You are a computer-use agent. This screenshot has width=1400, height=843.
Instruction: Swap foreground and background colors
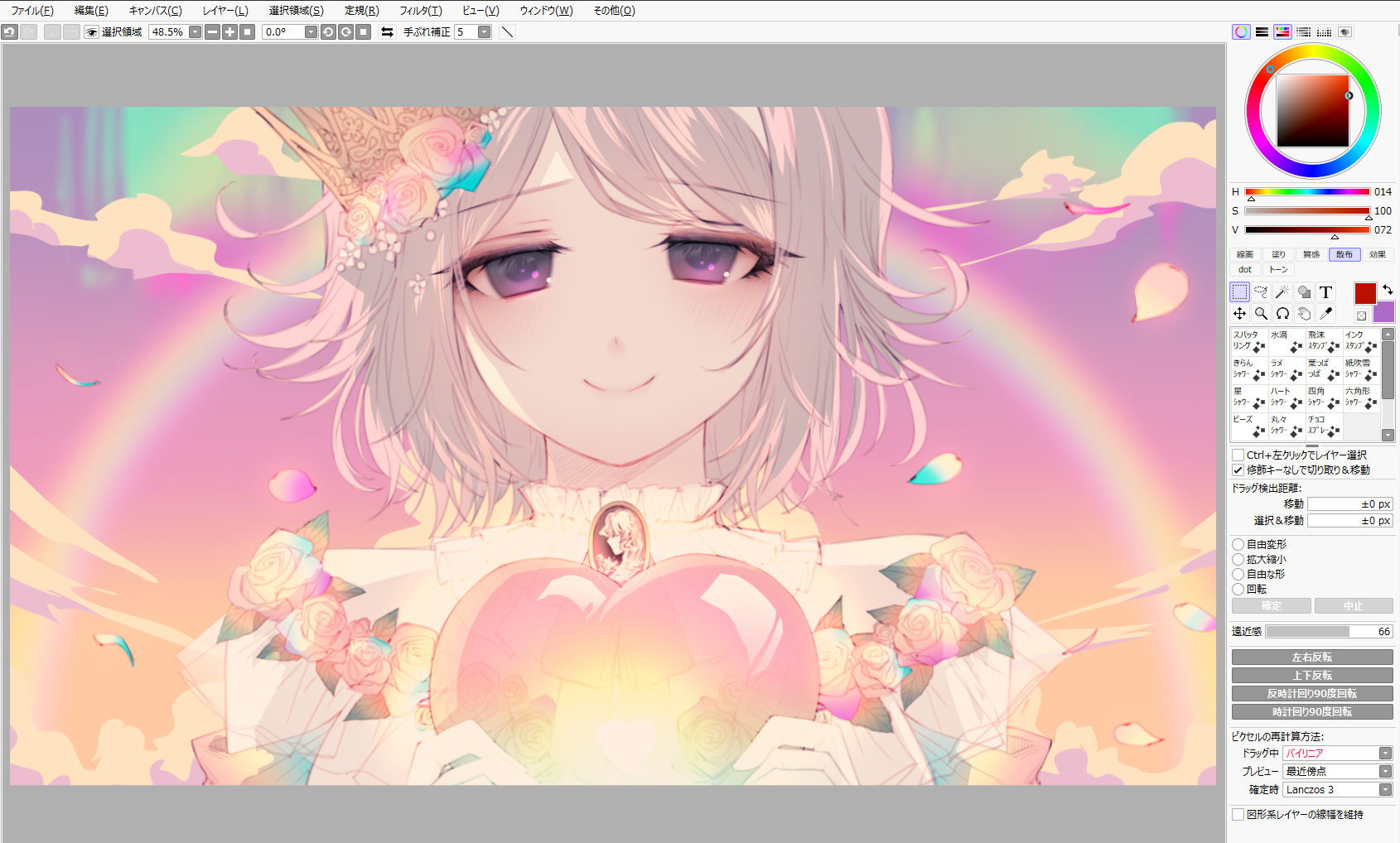point(1388,289)
